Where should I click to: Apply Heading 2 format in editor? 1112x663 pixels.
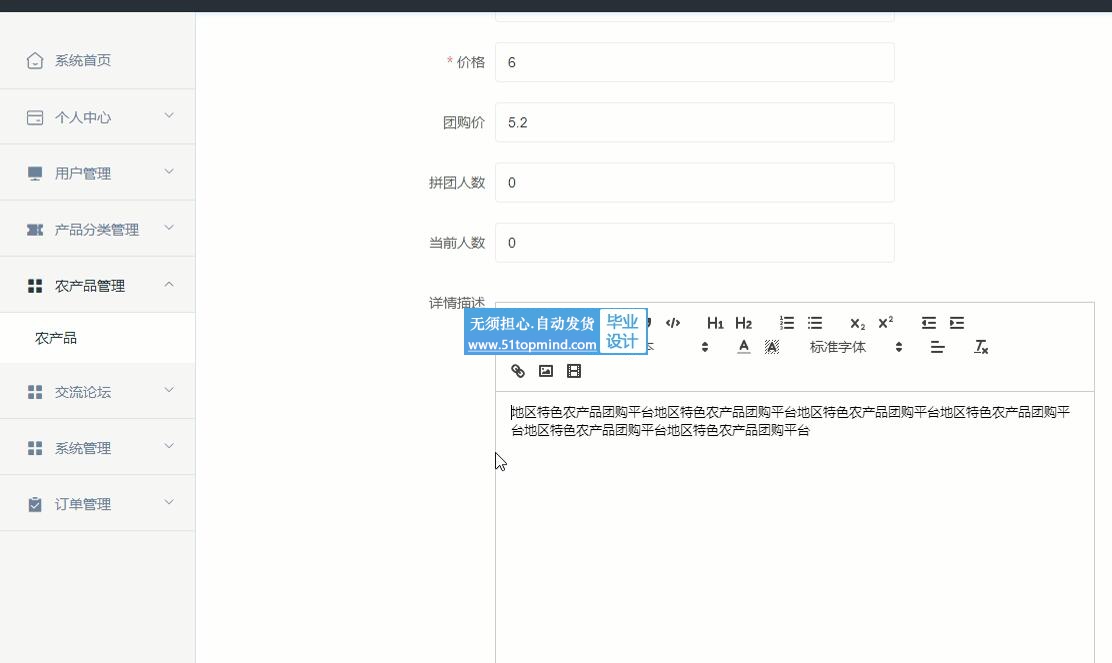point(743,323)
